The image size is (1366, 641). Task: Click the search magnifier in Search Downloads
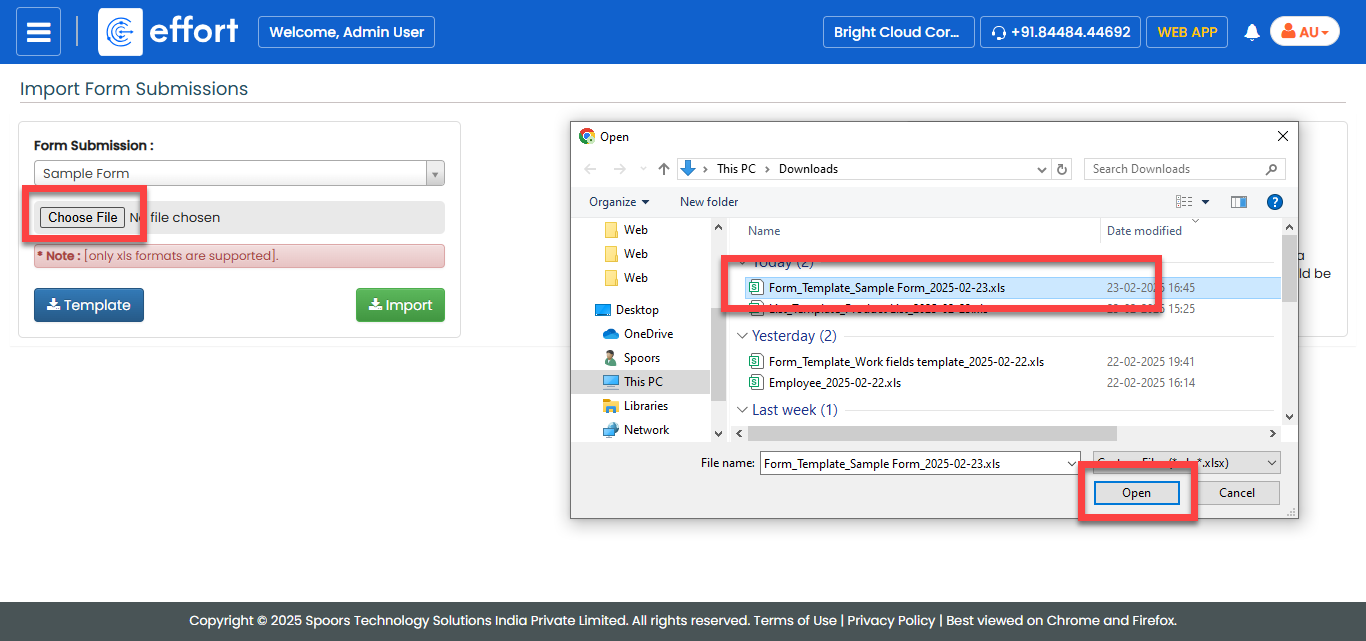click(1272, 169)
